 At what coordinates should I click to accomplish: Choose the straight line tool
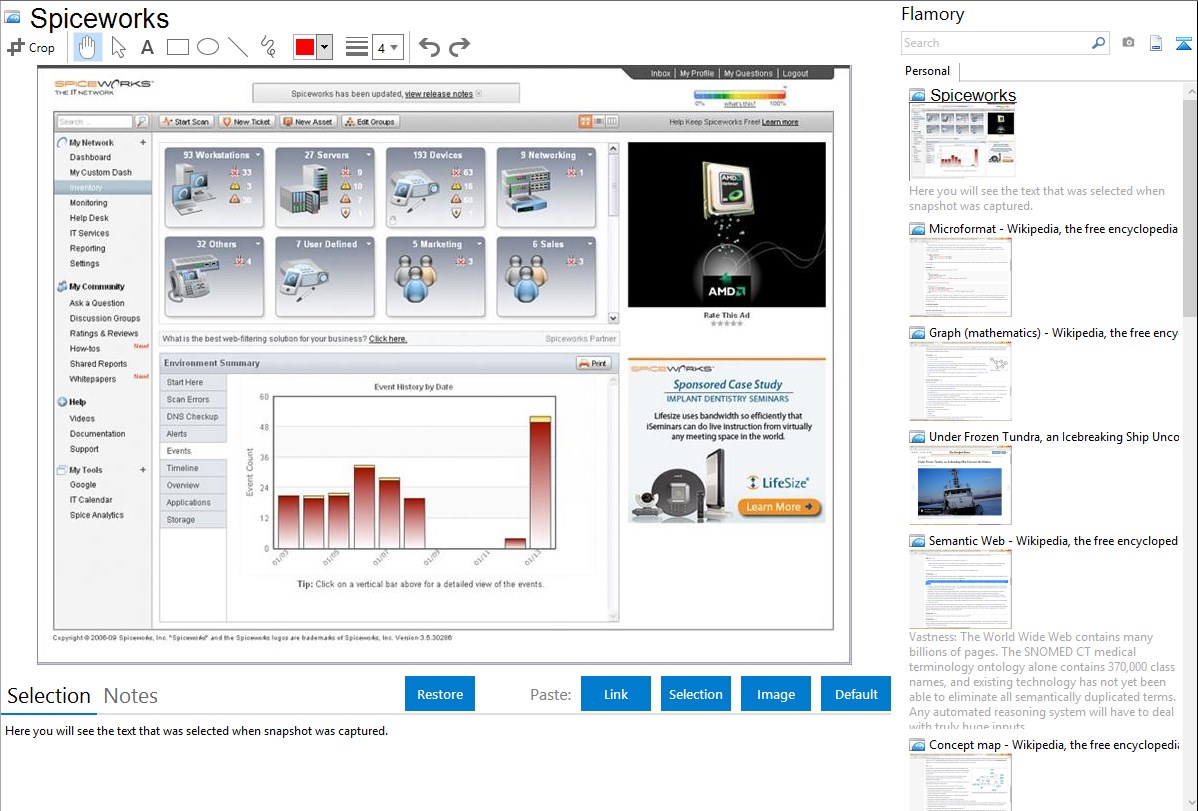pos(238,47)
